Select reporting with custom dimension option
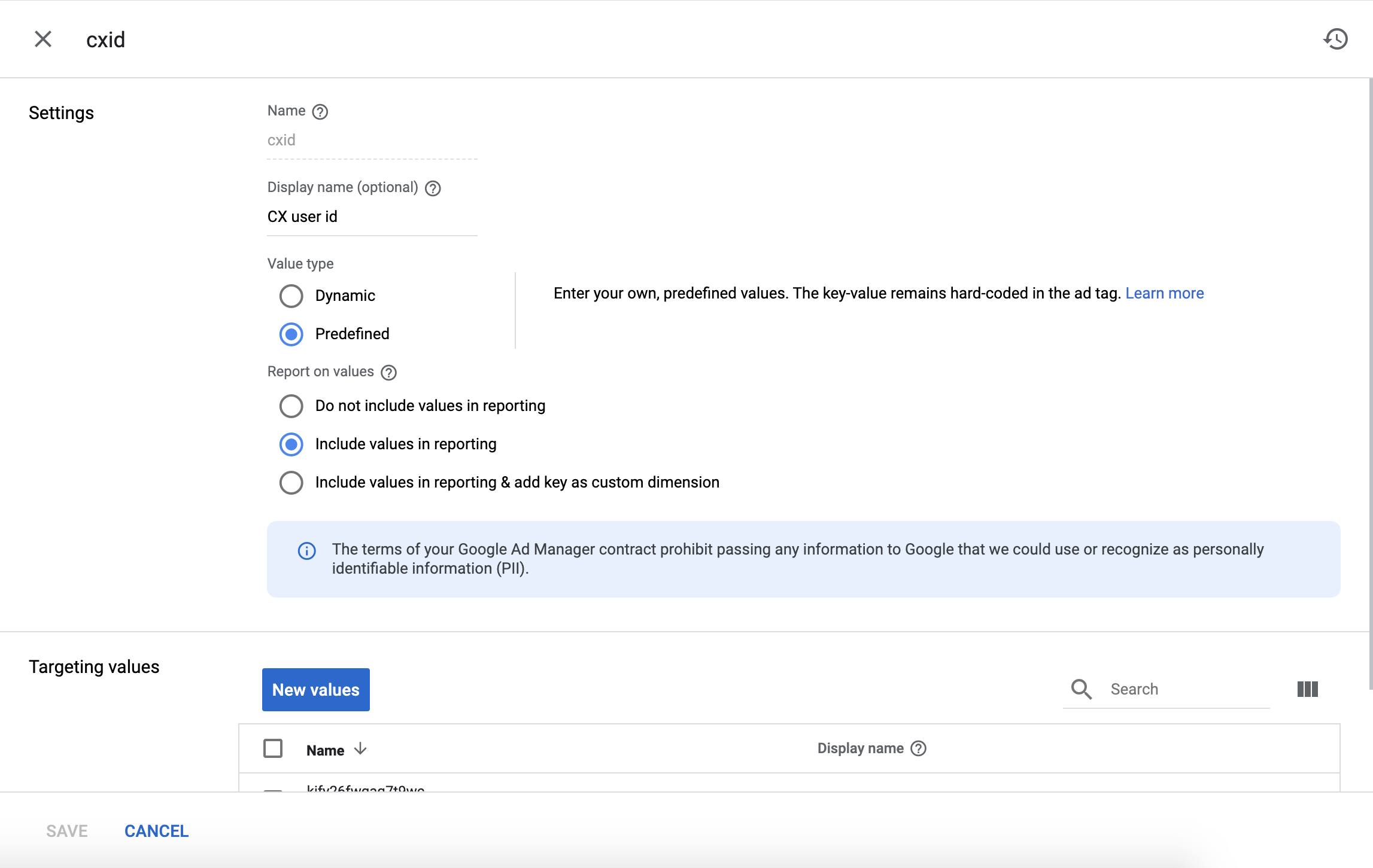The image size is (1373, 868). (291, 483)
